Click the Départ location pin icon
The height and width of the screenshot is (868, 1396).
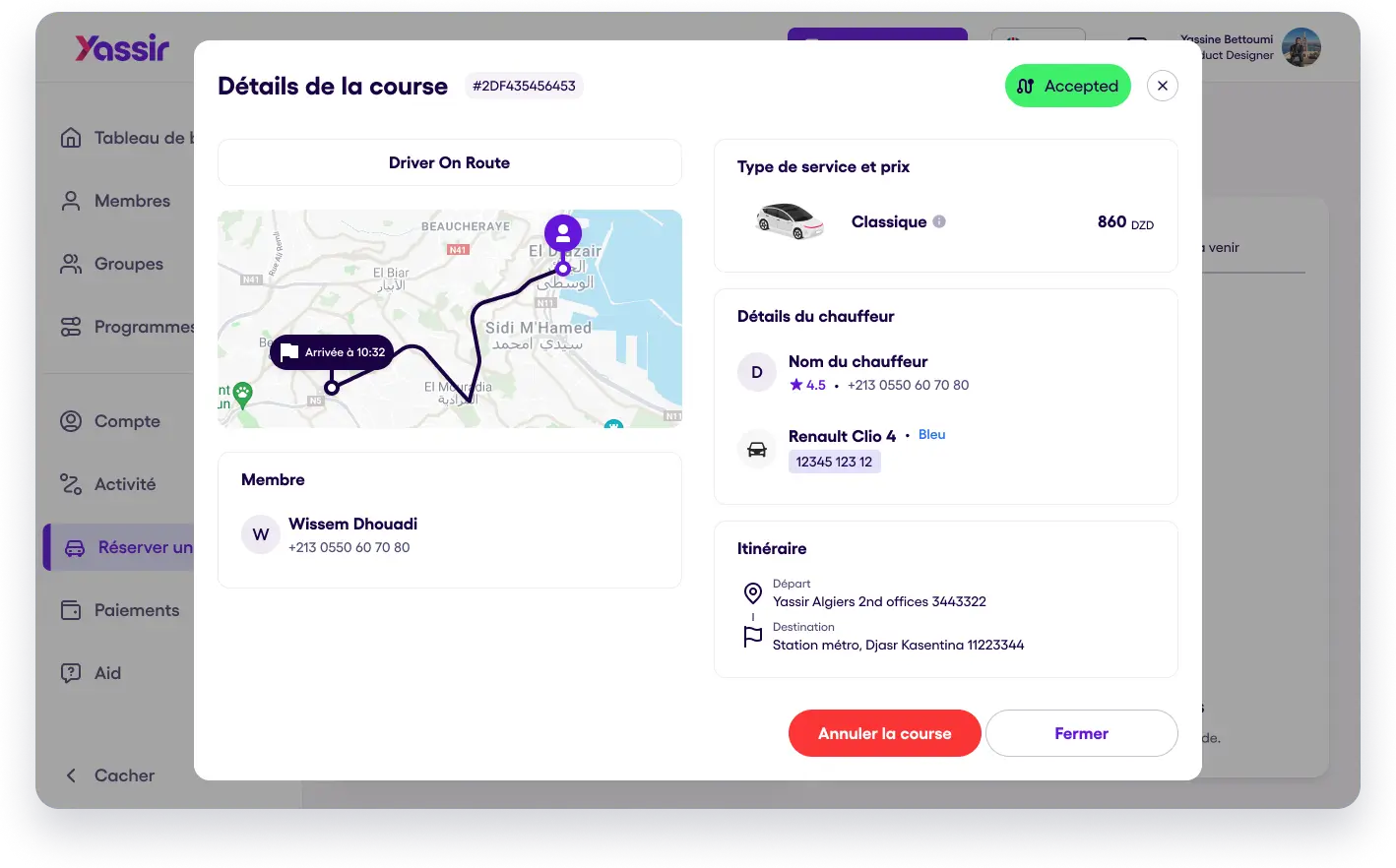click(753, 593)
